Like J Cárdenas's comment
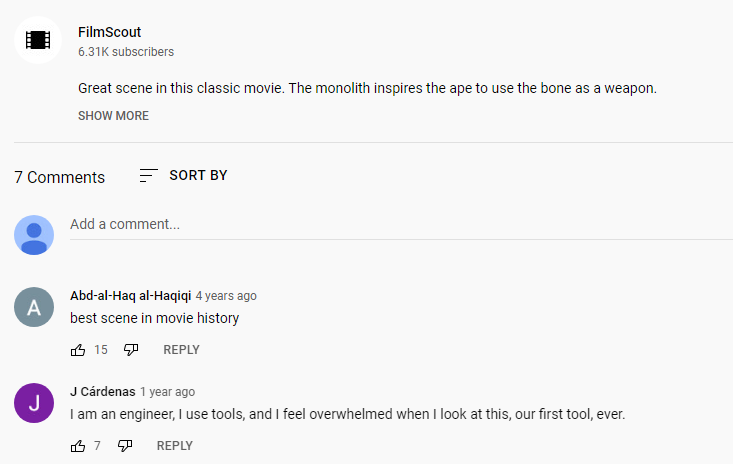The image size is (733, 464). click(78, 446)
